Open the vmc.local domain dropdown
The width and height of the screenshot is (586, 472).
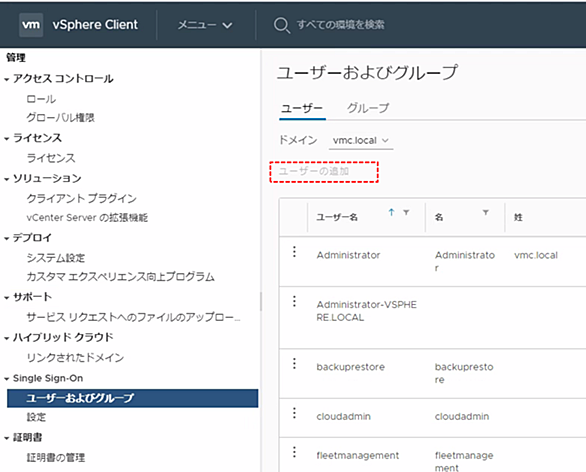click(361, 141)
